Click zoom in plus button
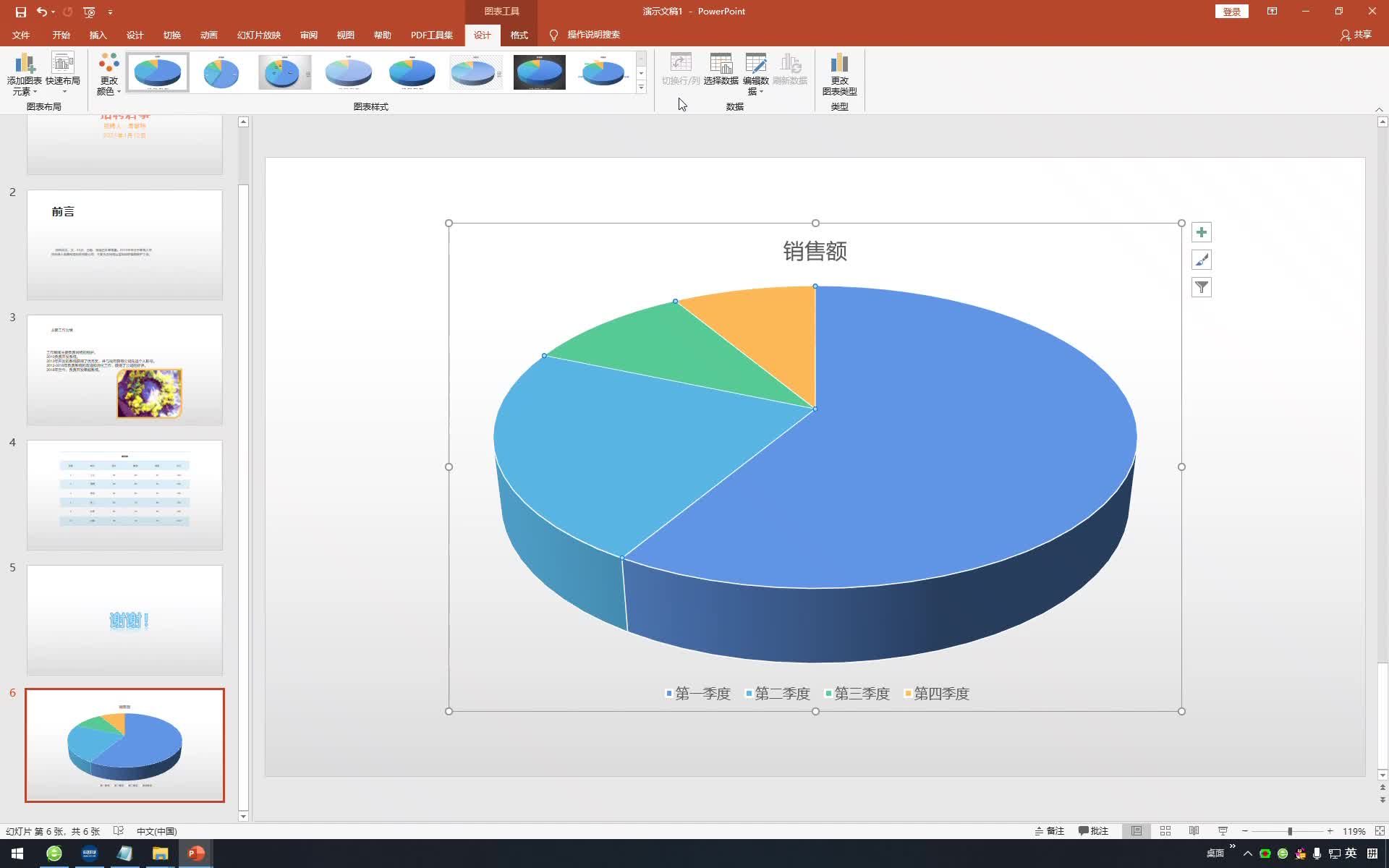This screenshot has width=1389, height=868. coord(1330,831)
